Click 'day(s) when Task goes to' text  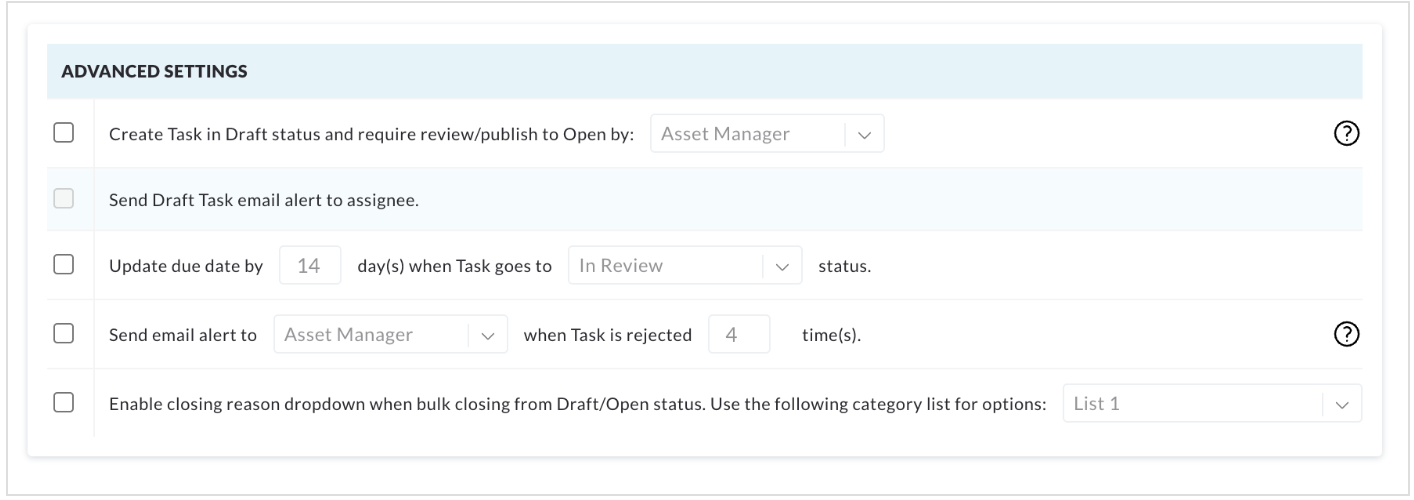455,267
